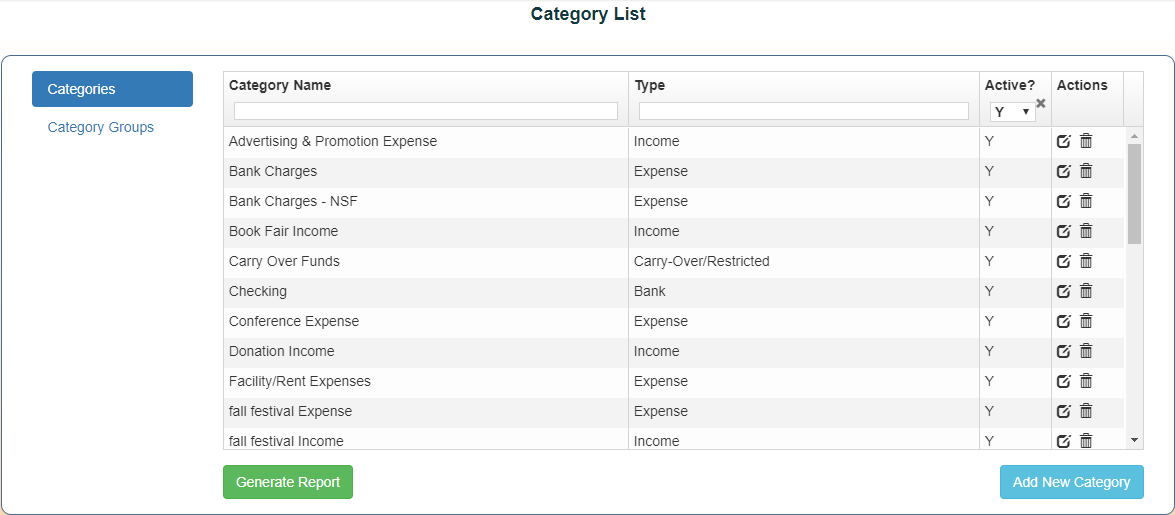Edit the Advertising & Promotion Expense category
1175x515 pixels.
[x=1064, y=141]
